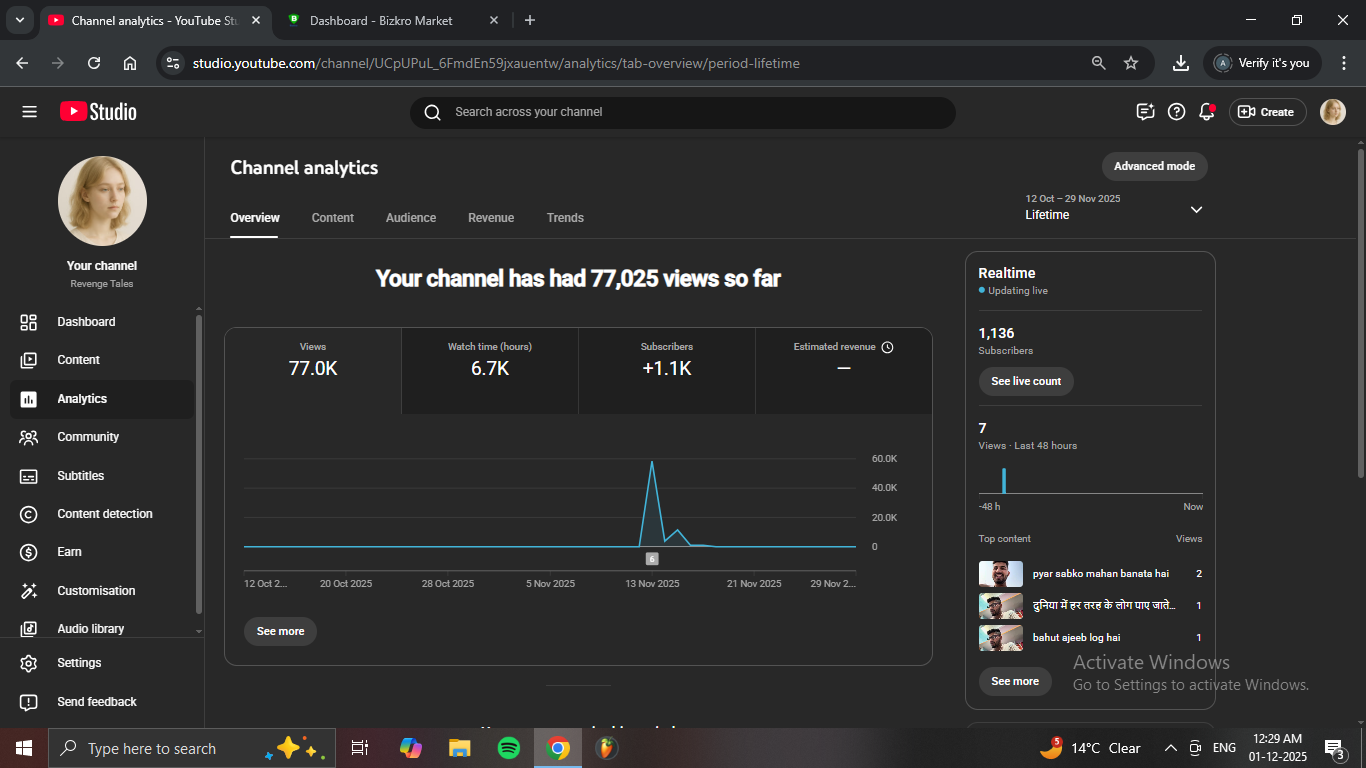Launch Spotify from the Windows taskbar

pos(508,748)
